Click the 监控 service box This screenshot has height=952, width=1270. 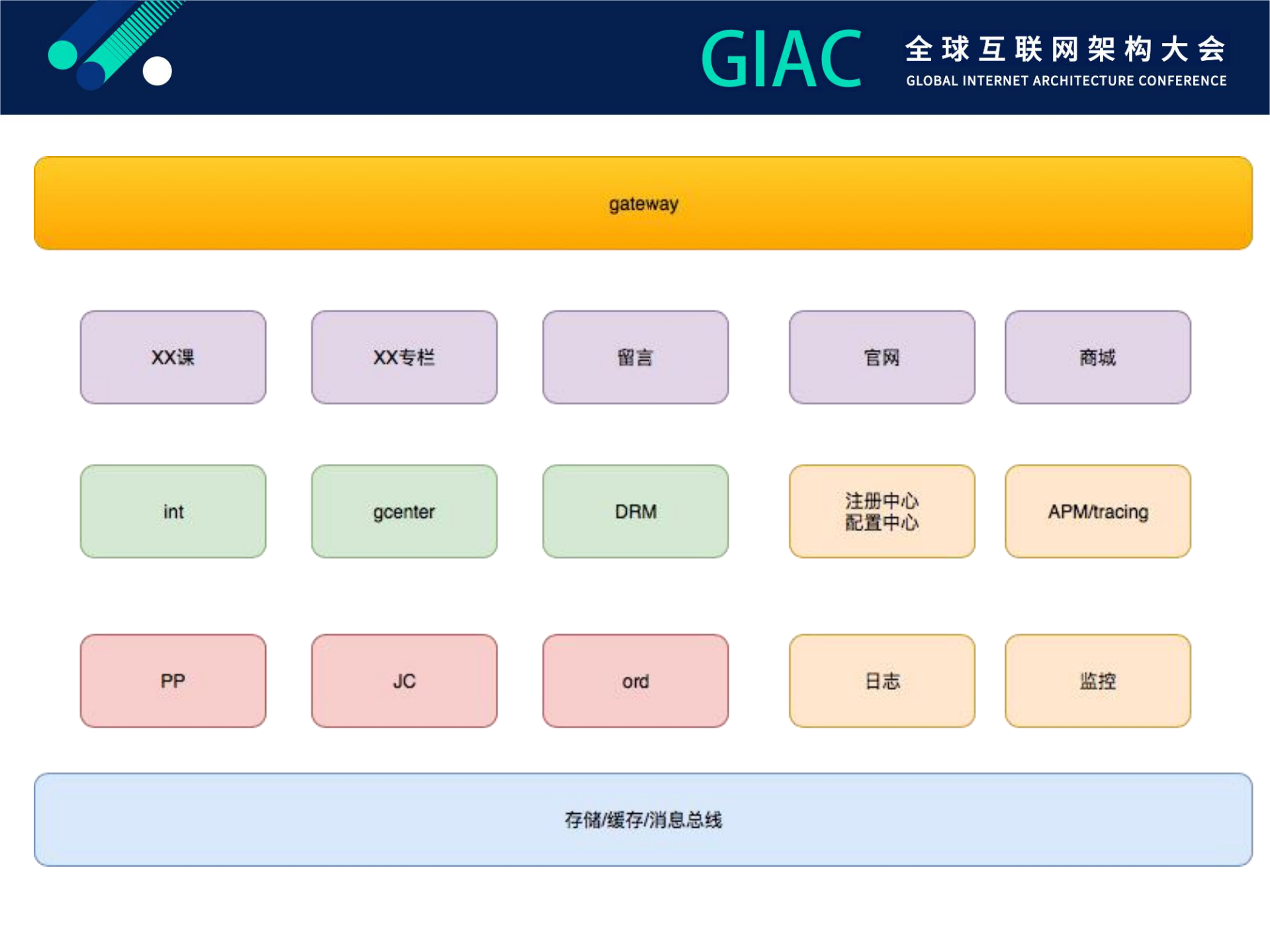tap(1097, 680)
